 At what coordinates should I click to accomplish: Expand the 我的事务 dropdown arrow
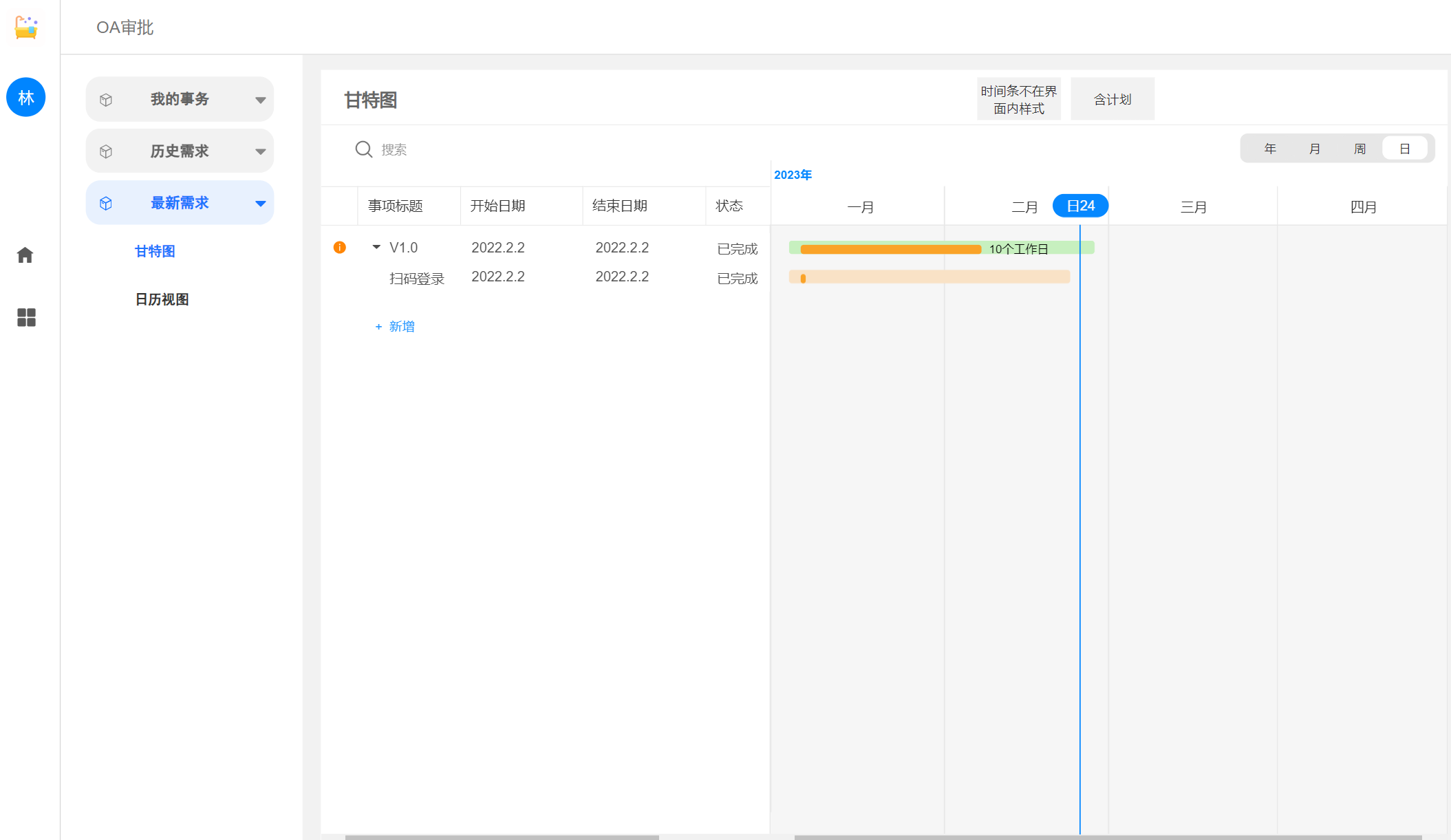(260, 100)
